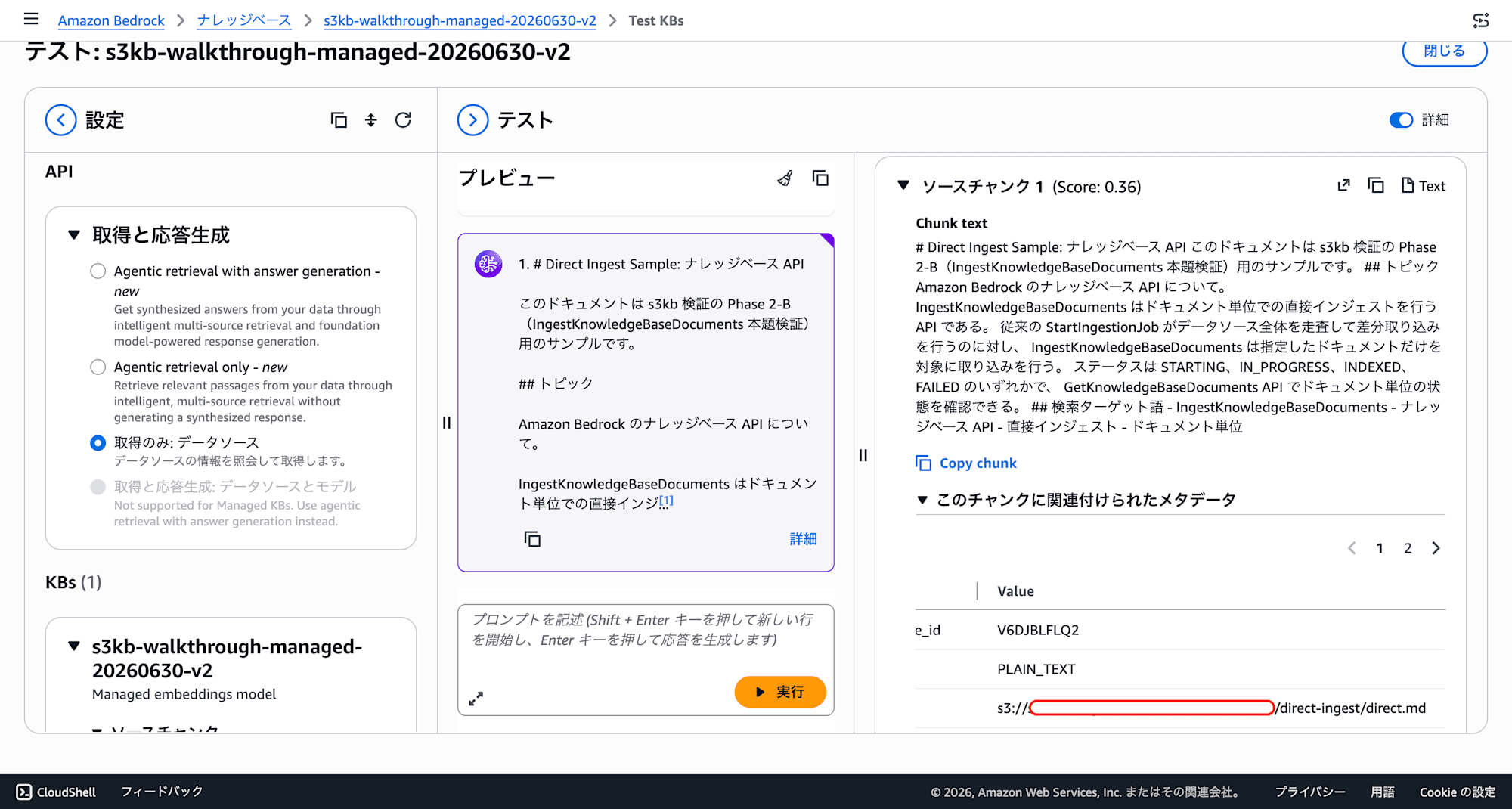This screenshot has width=1512, height=809.
Task: Click the Managed embeddings model label
Action: pos(184,694)
